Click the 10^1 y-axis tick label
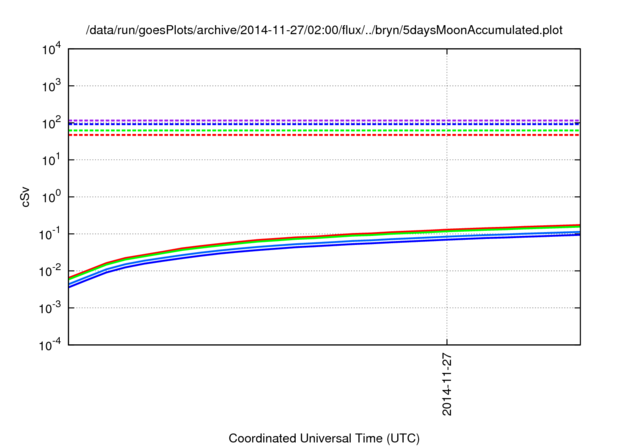The width and height of the screenshot is (640, 448). pyautogui.click(x=52, y=160)
